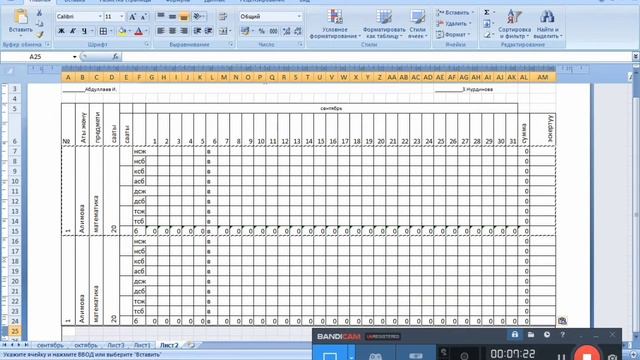Click the AutoSum sigma icon
640x360 pixels.
coord(487,13)
